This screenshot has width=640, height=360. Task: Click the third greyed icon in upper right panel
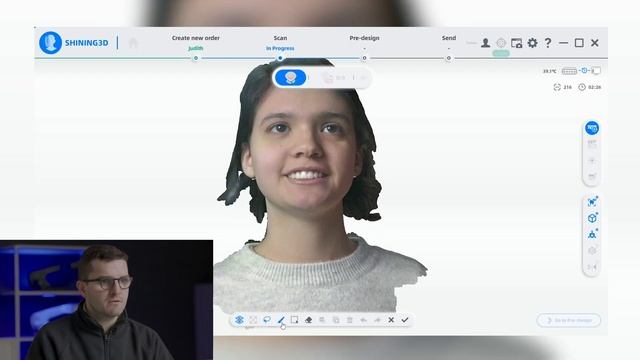pos(592,160)
